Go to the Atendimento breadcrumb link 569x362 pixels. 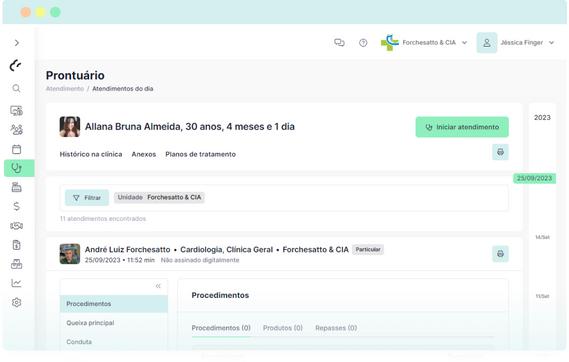click(x=65, y=89)
